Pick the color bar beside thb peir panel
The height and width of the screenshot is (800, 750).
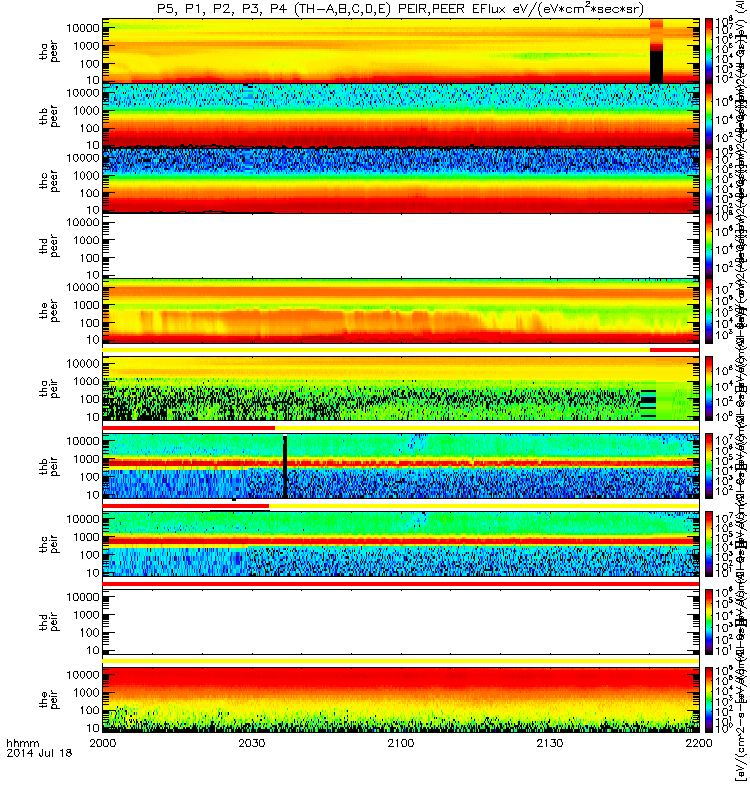click(x=709, y=466)
